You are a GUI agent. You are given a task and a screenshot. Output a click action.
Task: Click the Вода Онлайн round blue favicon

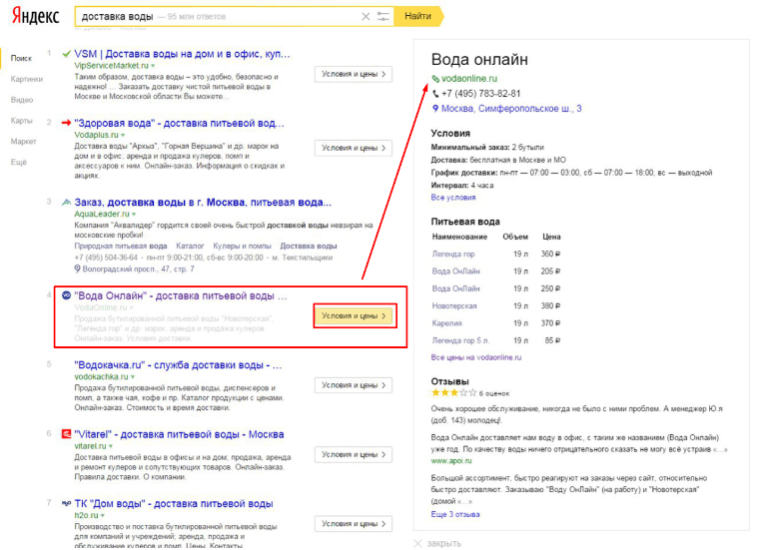pyautogui.click(x=66, y=295)
